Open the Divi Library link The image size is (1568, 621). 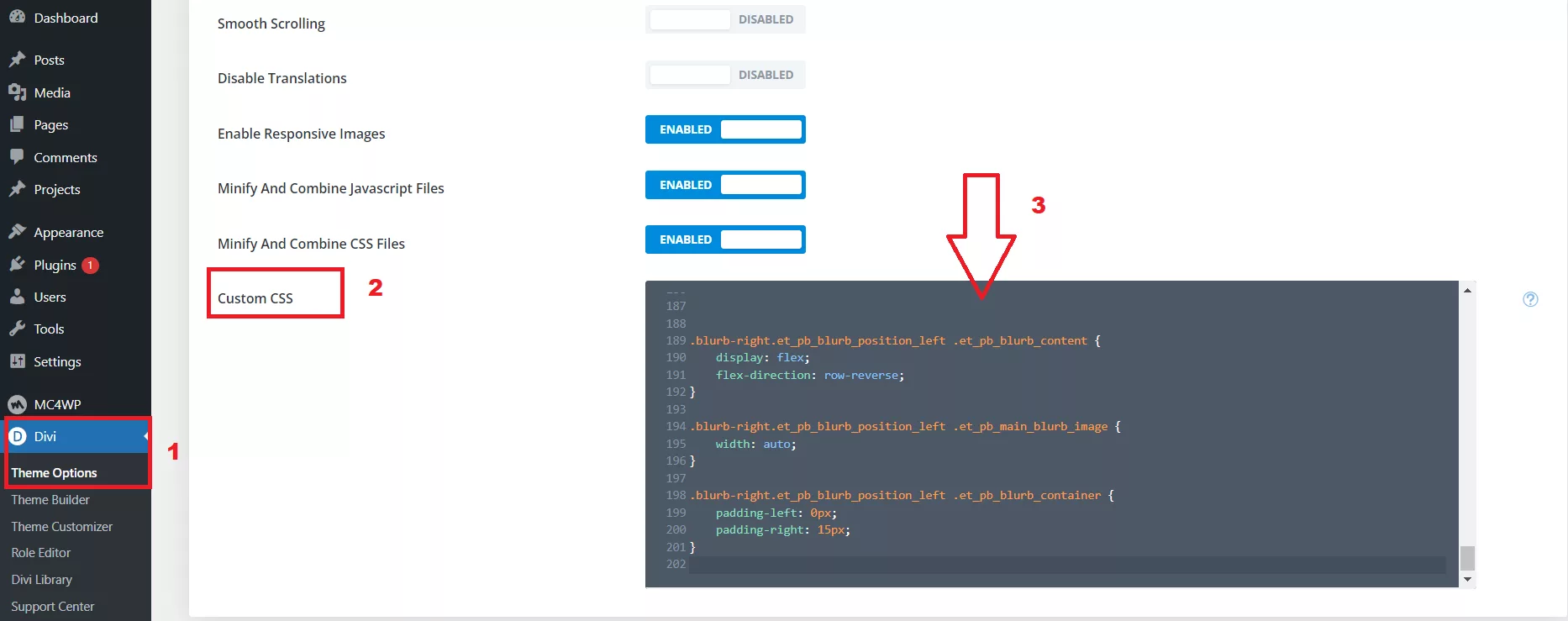point(41,580)
